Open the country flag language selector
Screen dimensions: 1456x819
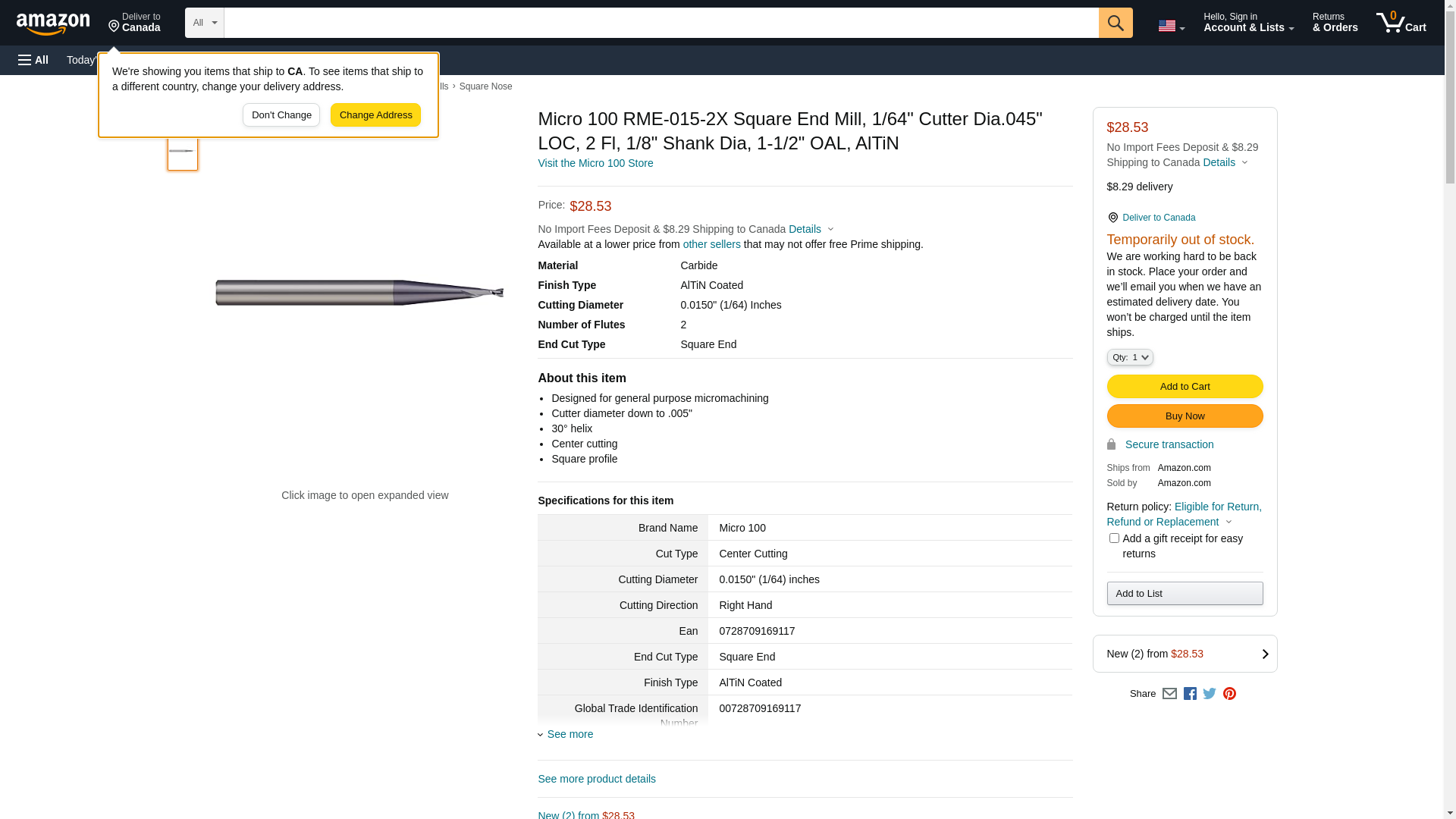(1171, 26)
